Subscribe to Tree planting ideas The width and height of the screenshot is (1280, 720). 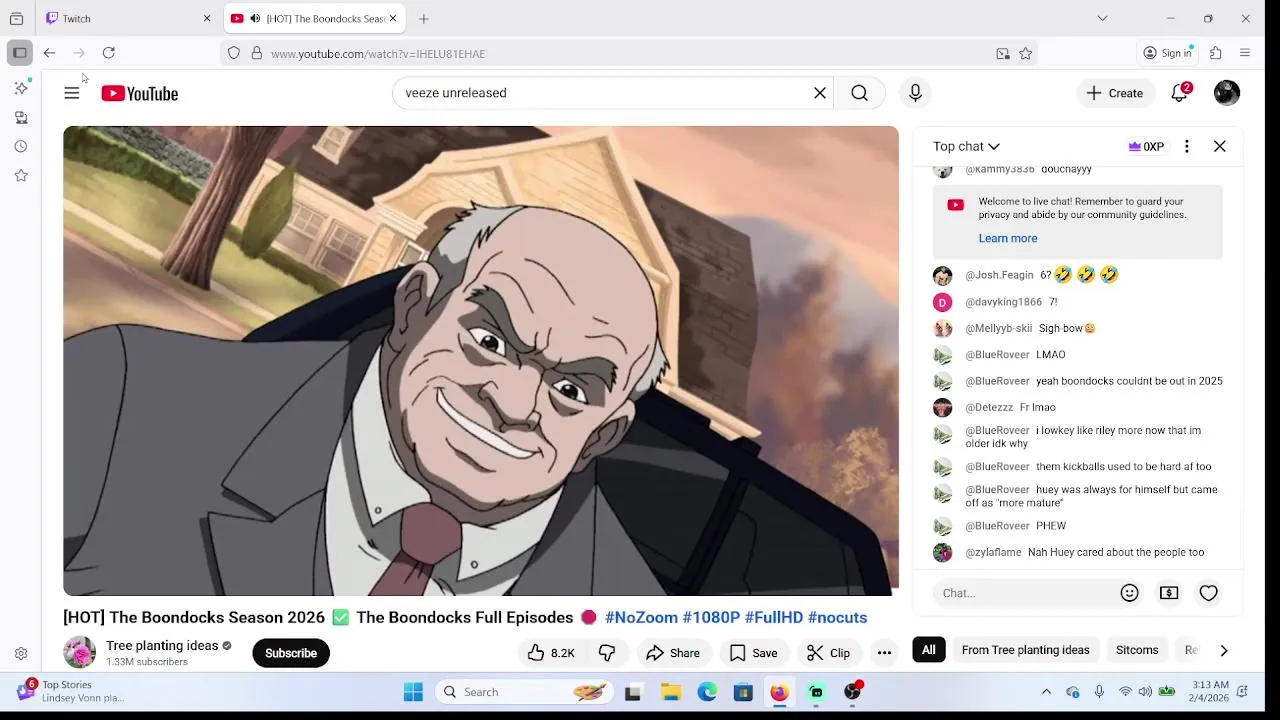291,653
